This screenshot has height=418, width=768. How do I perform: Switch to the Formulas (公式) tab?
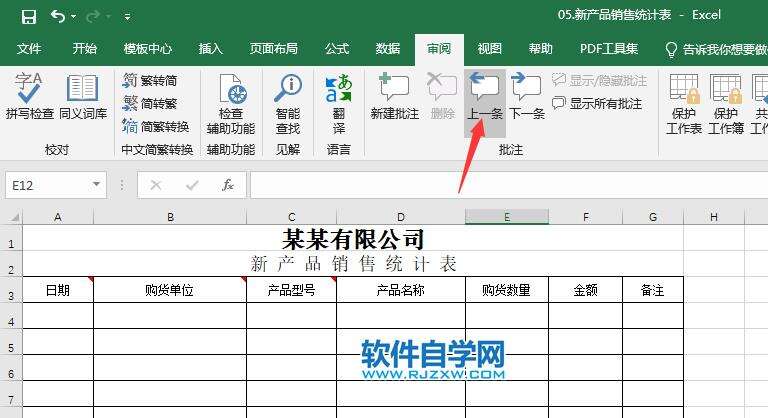coord(337,48)
